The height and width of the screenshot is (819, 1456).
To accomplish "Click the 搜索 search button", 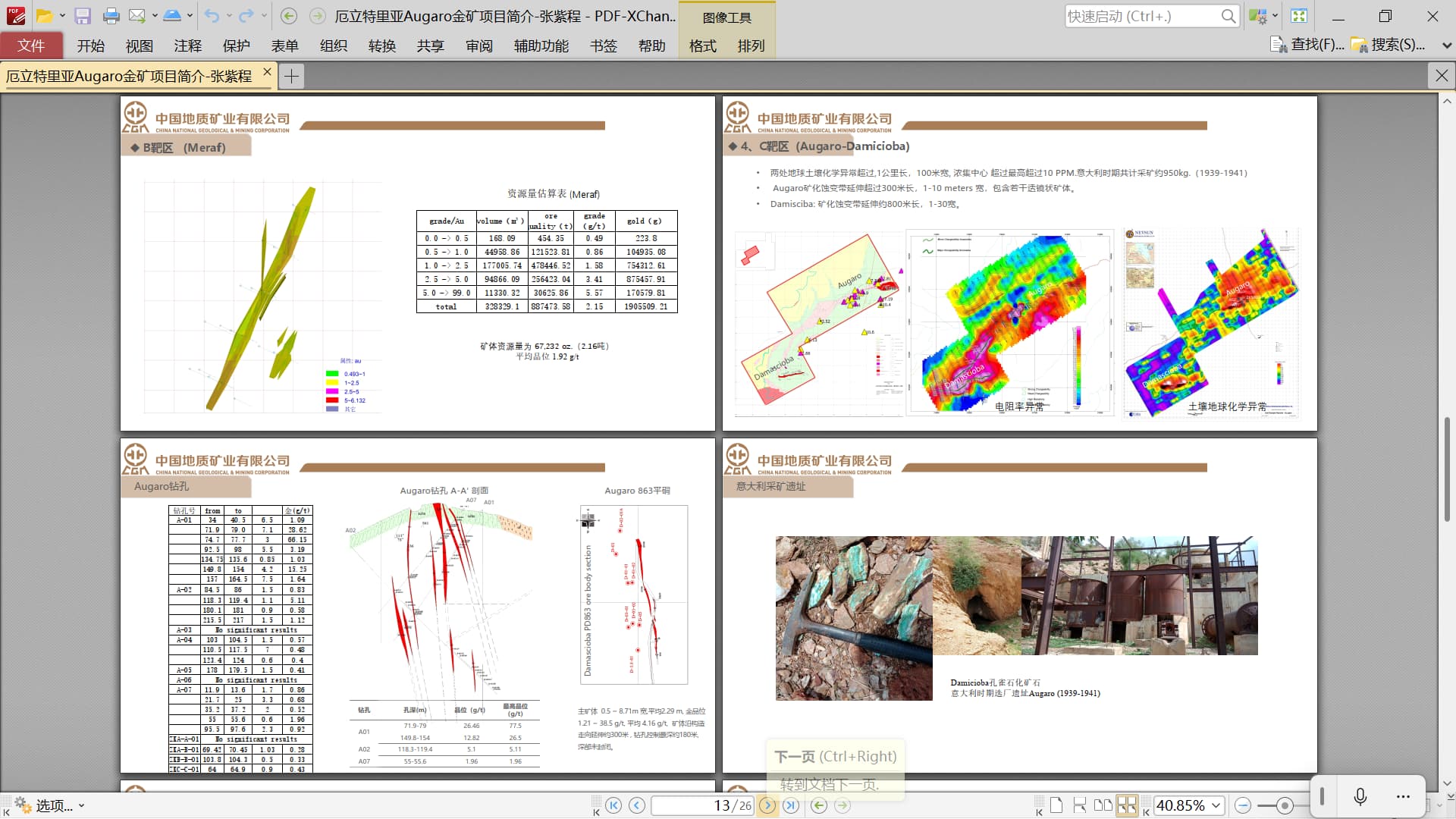I will [1388, 45].
